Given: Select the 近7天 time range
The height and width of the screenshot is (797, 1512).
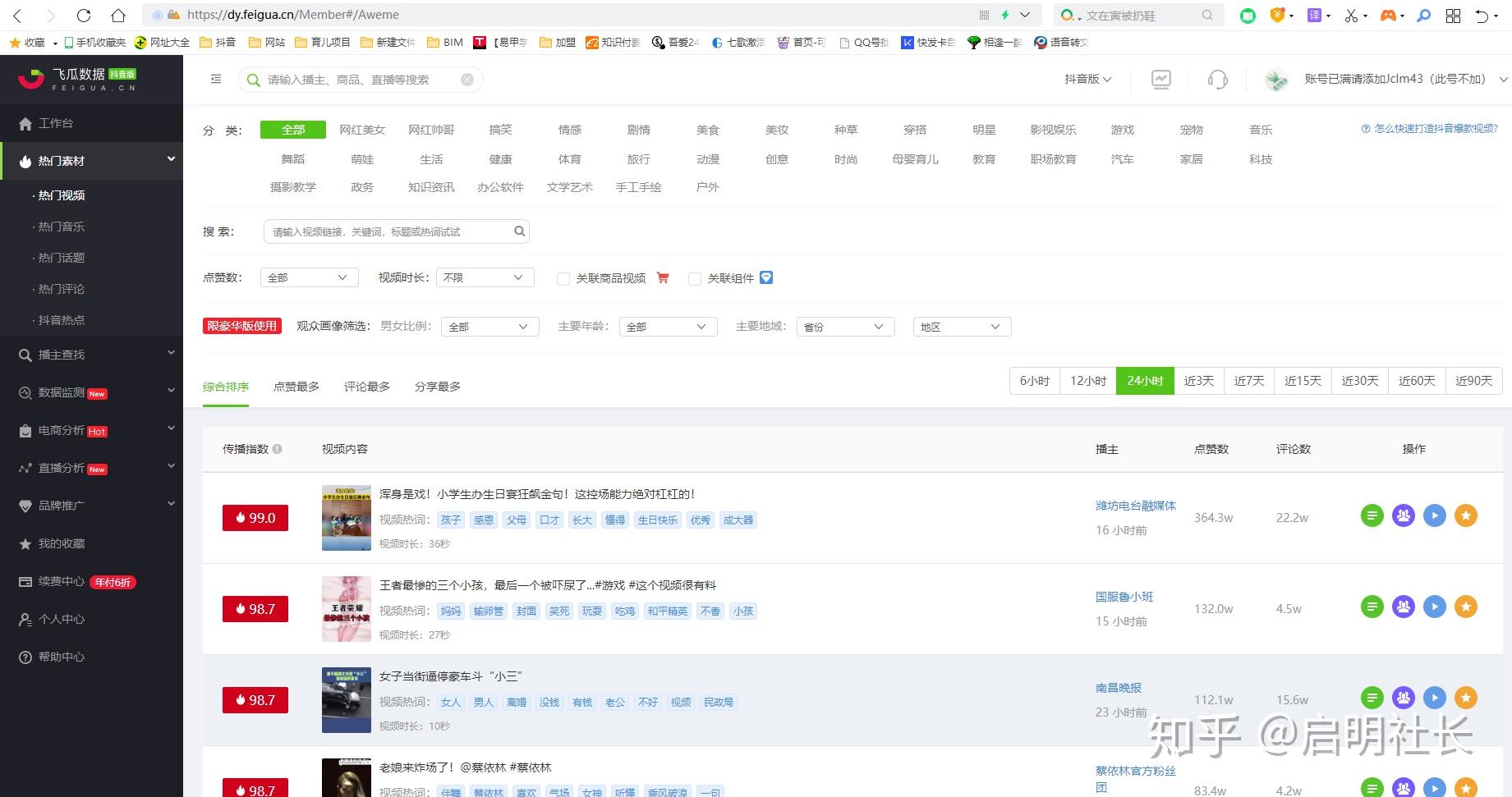Looking at the screenshot, I should [x=1249, y=381].
